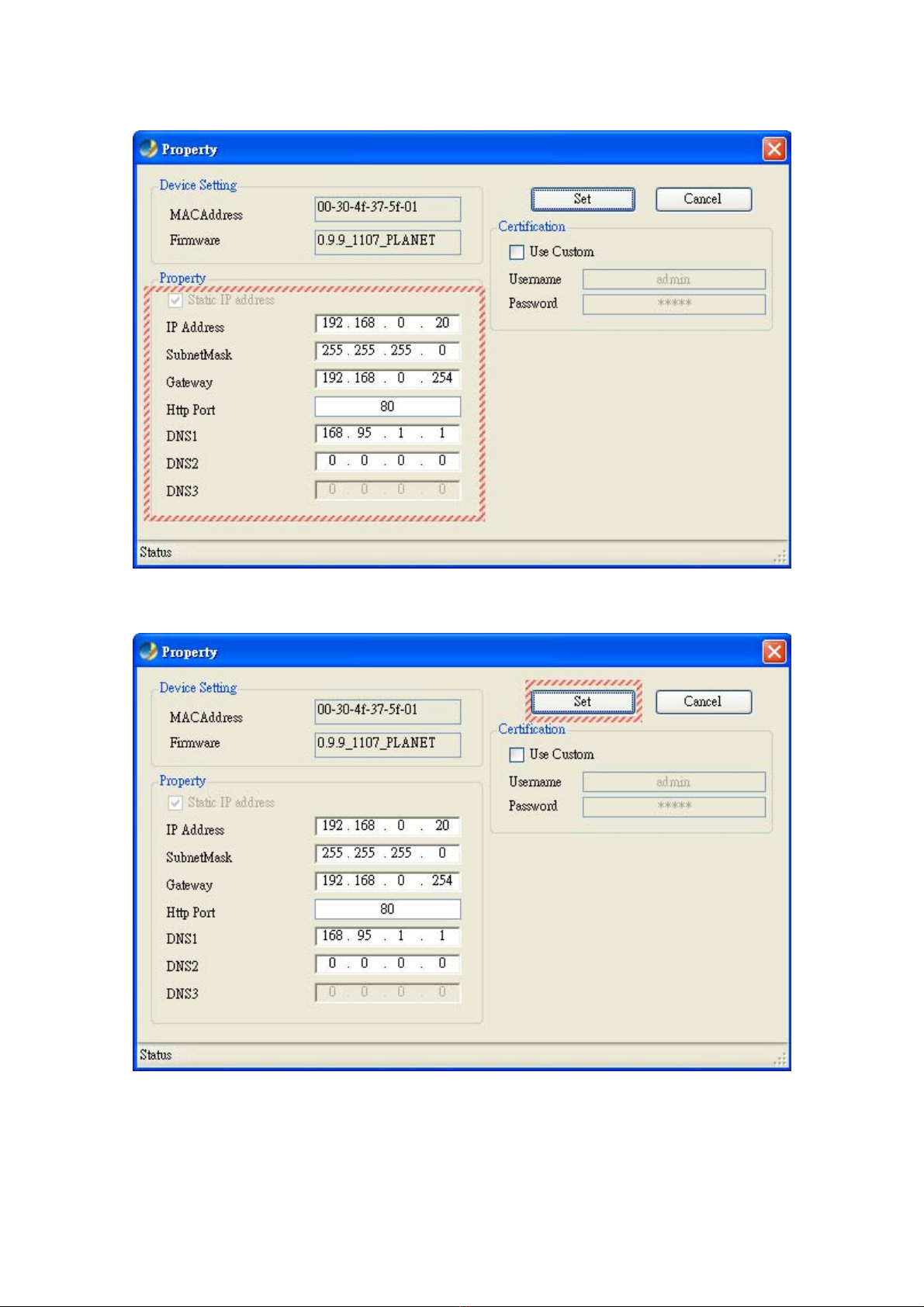Viewport: 924px width, 1307px height.
Task: Click the IP Address field in upper dialog
Action: point(387,323)
